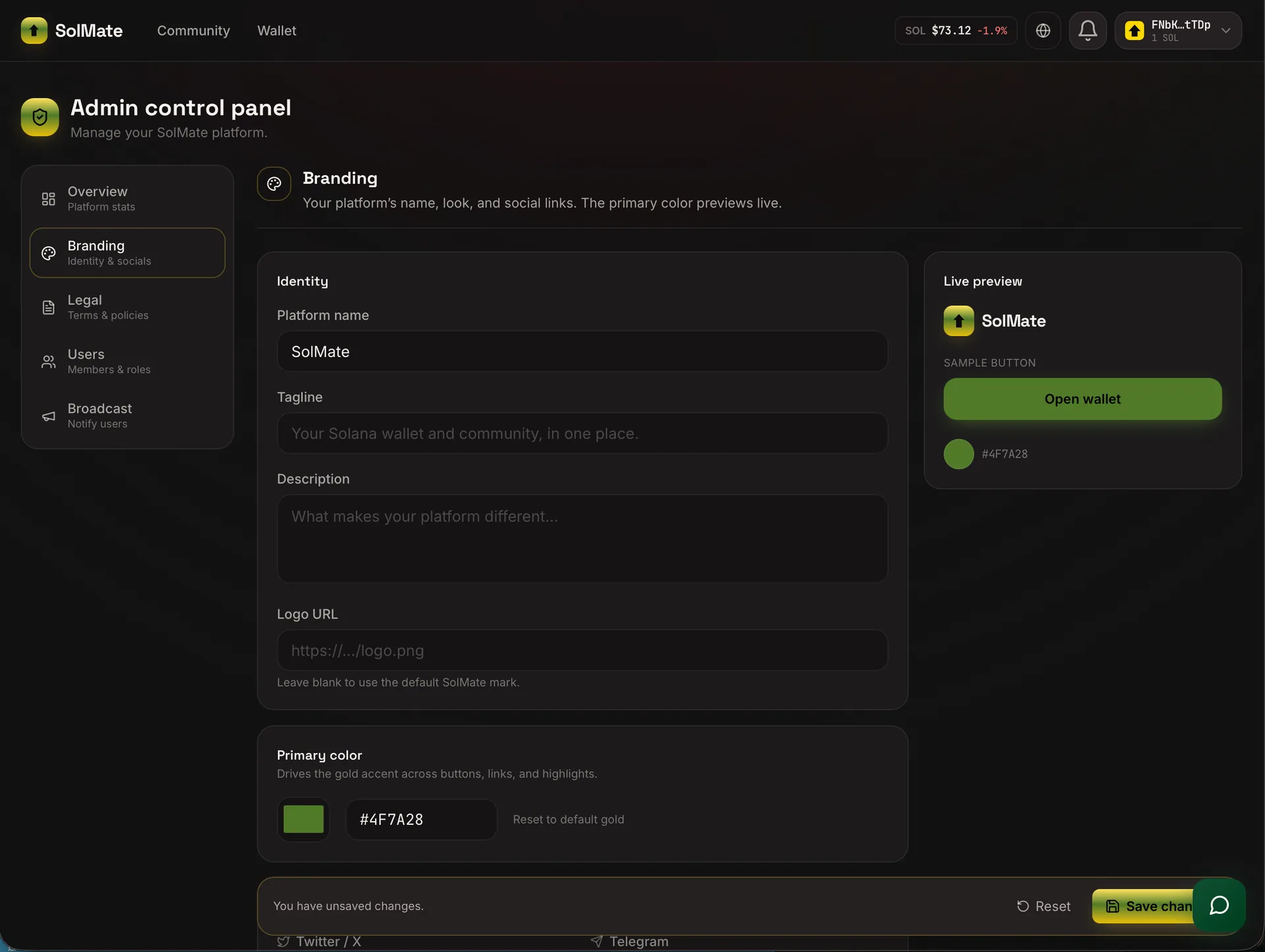Click the Overview grid icon
Image resolution: width=1265 pixels, height=952 pixels.
(x=48, y=198)
